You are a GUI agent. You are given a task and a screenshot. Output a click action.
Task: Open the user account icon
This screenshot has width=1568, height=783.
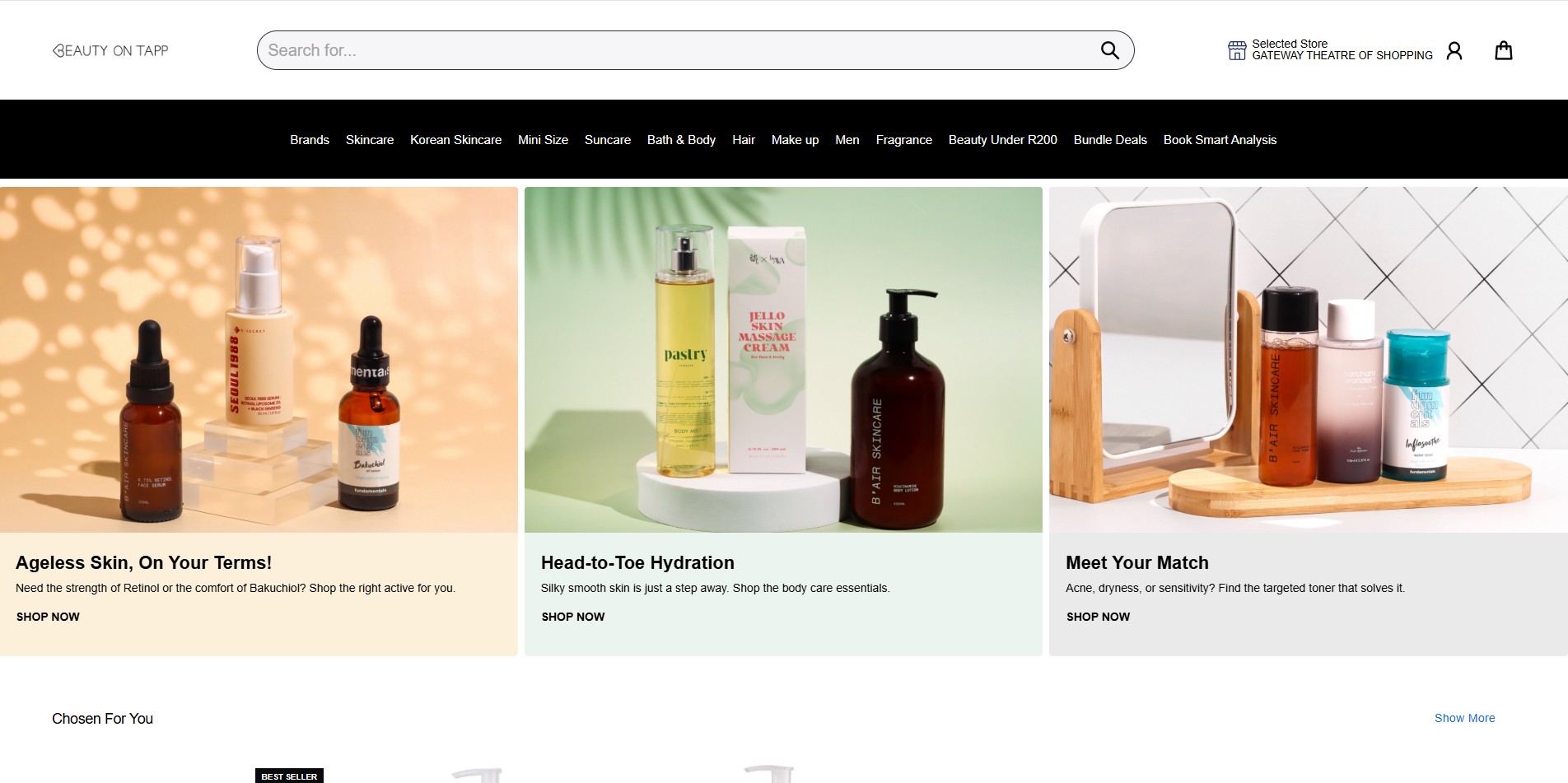(1454, 51)
